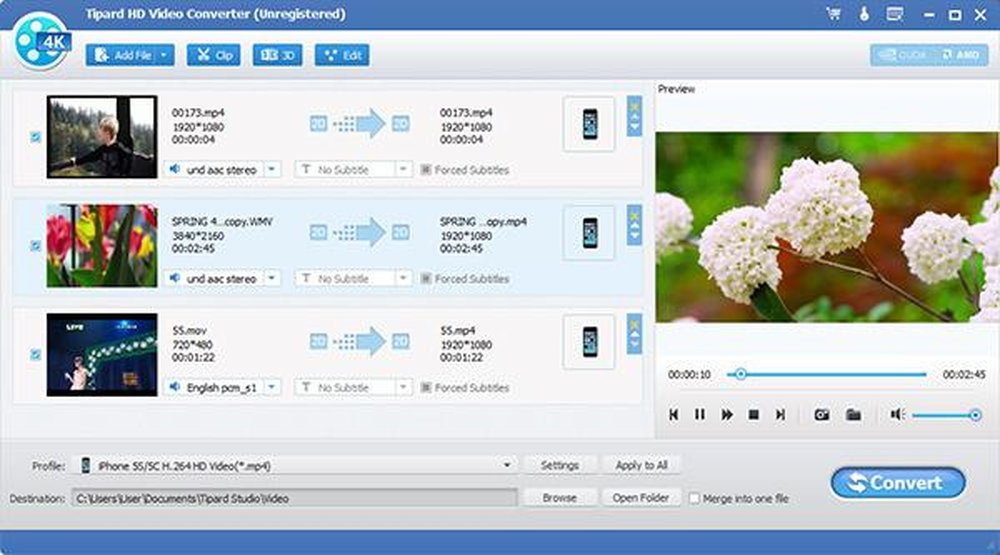Viewport: 1000px width, 555px height.
Task: Open the menu icon in title bar
Action: (895, 14)
